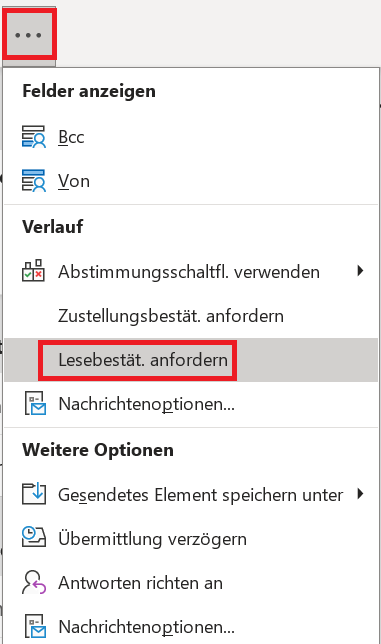
Task: Click the Bcc field icon
Action: pos(34,137)
